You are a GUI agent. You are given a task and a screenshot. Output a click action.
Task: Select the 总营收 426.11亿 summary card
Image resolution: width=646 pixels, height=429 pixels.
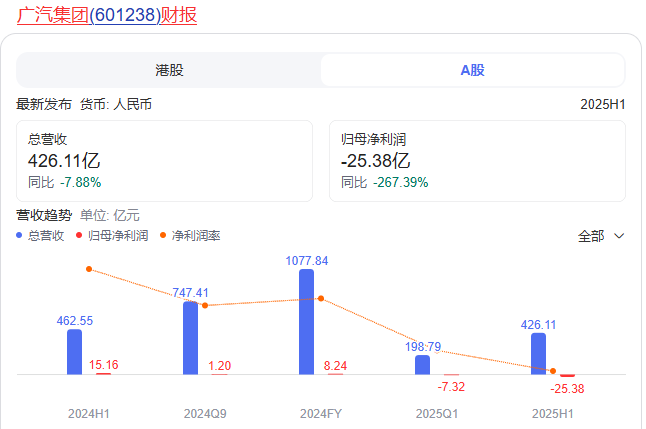165,161
